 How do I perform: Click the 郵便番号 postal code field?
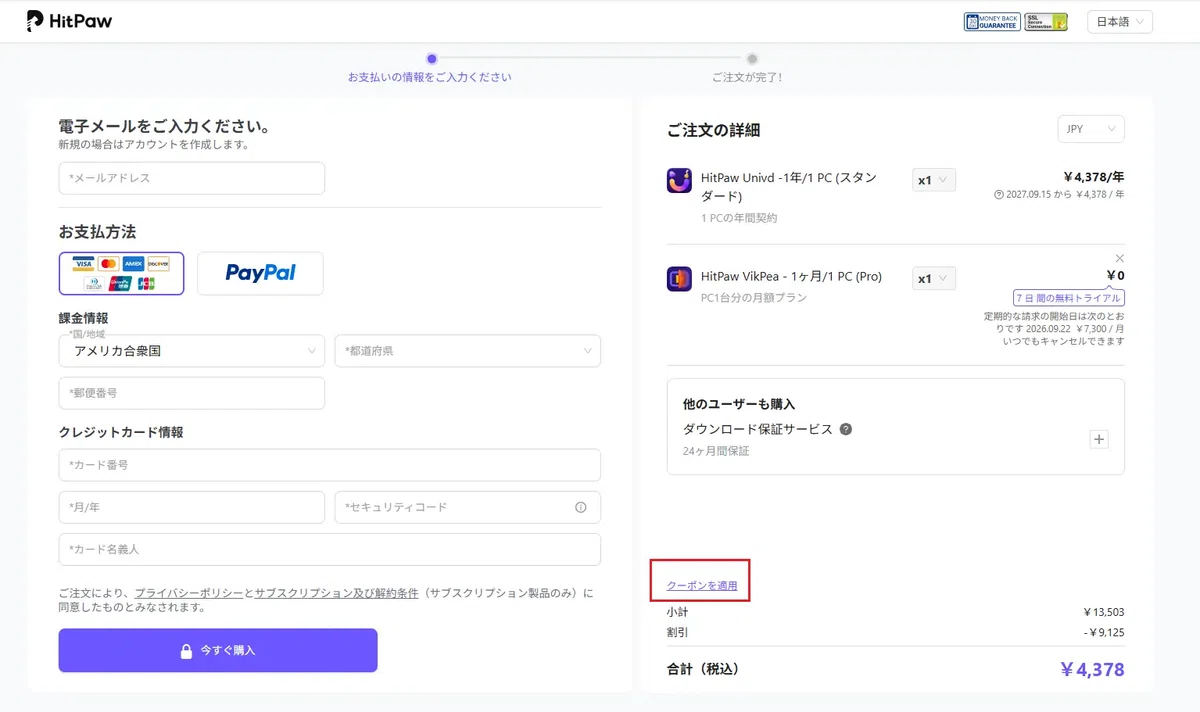(x=192, y=393)
